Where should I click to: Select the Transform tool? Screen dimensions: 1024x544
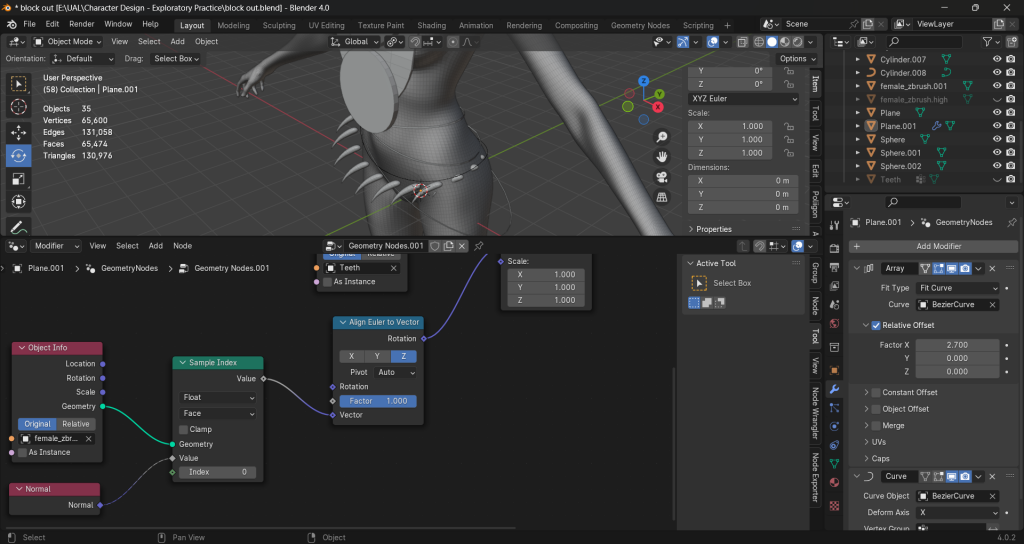point(18,201)
